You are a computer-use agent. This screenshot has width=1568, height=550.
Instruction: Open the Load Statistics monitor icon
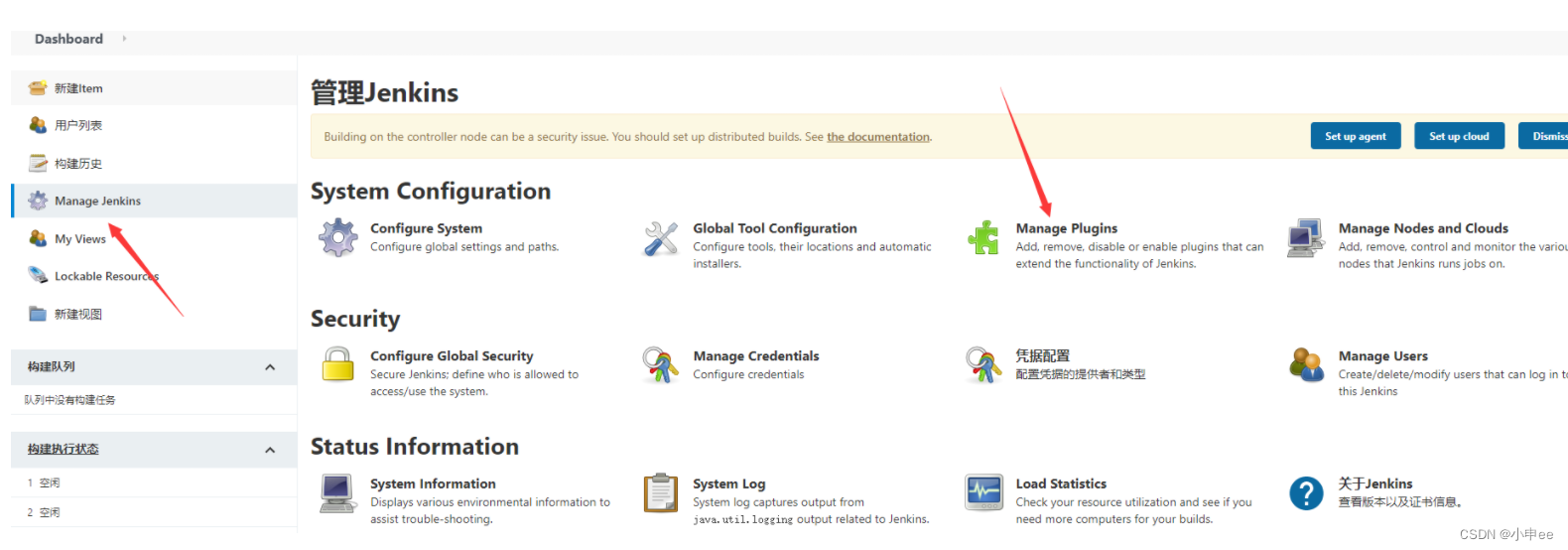click(x=983, y=492)
